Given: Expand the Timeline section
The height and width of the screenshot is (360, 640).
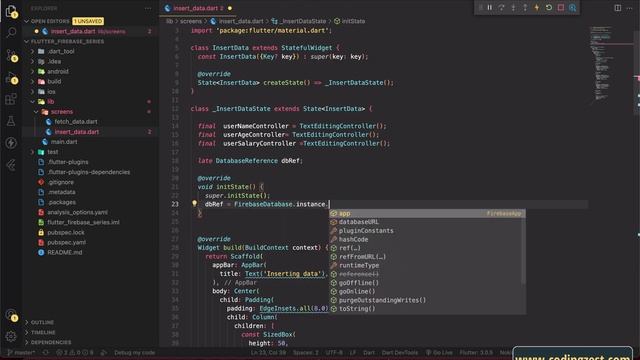Looking at the screenshot, I should (x=90, y=332).
